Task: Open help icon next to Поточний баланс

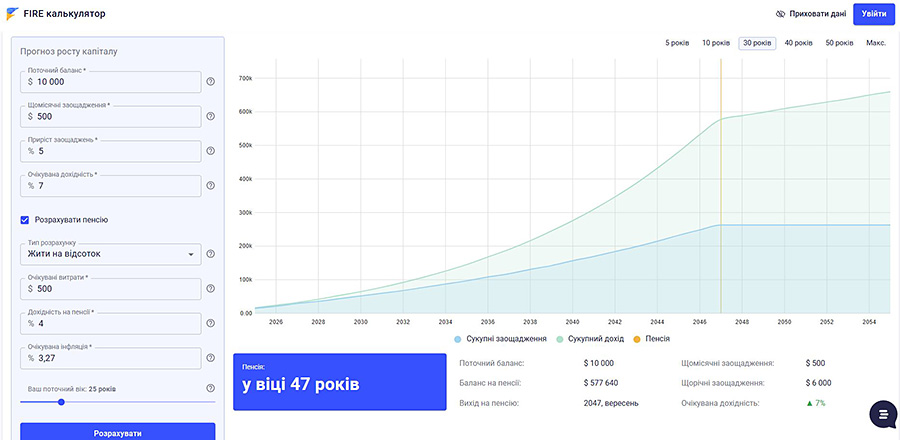Action: click(x=210, y=82)
